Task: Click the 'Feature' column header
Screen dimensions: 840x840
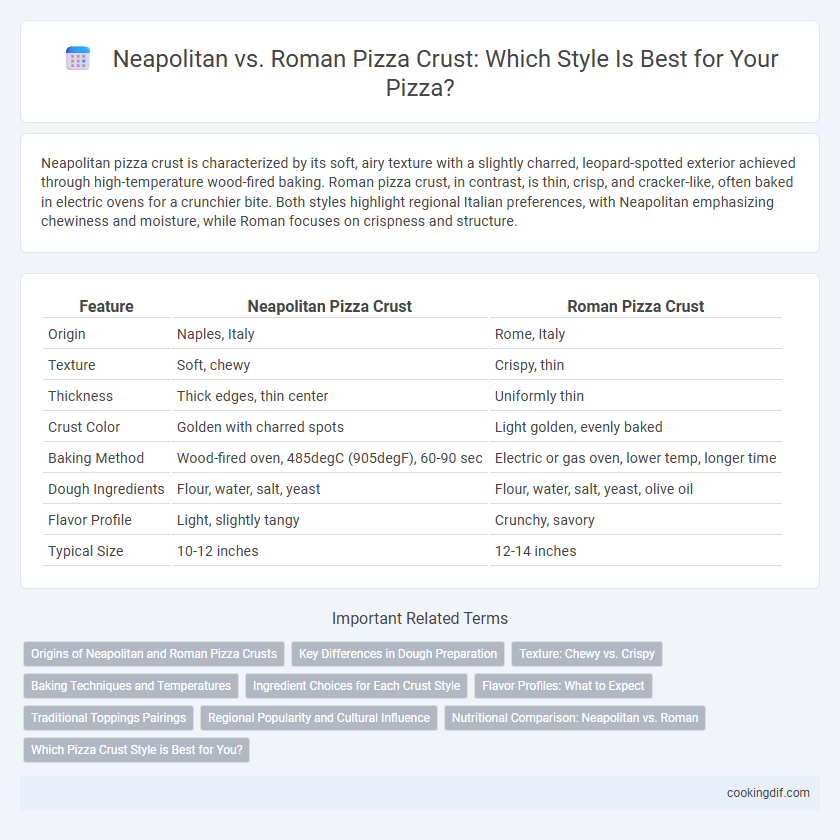Action: 106,306
